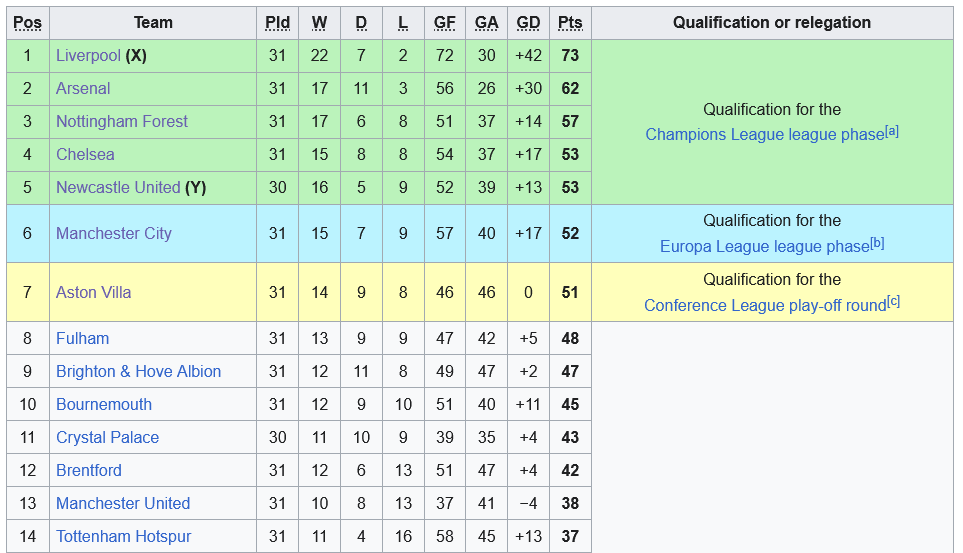Click the Pts column header abbreviation
The image size is (963, 553).
[570, 23]
